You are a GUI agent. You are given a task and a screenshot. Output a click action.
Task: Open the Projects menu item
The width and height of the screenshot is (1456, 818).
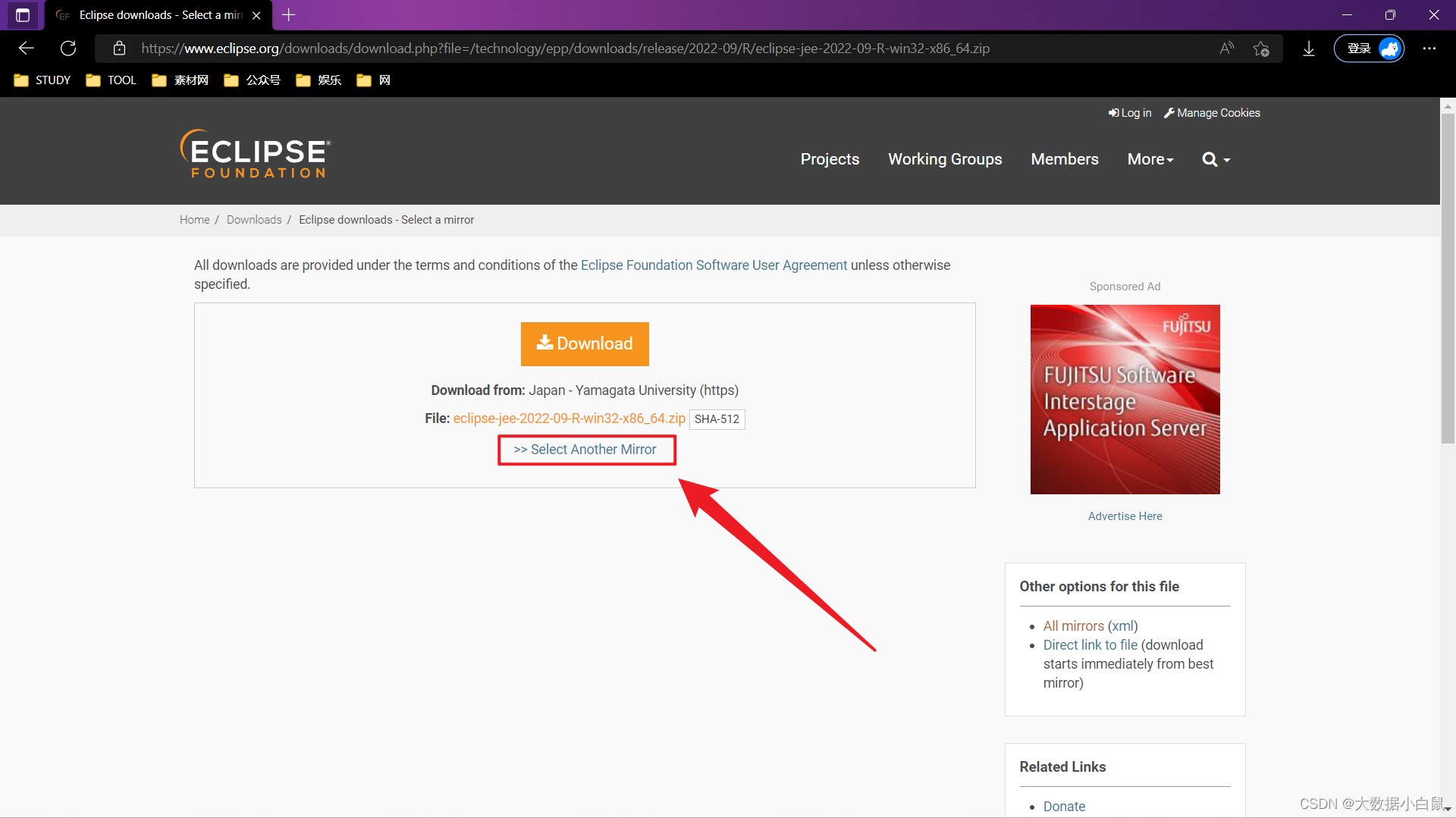point(830,159)
